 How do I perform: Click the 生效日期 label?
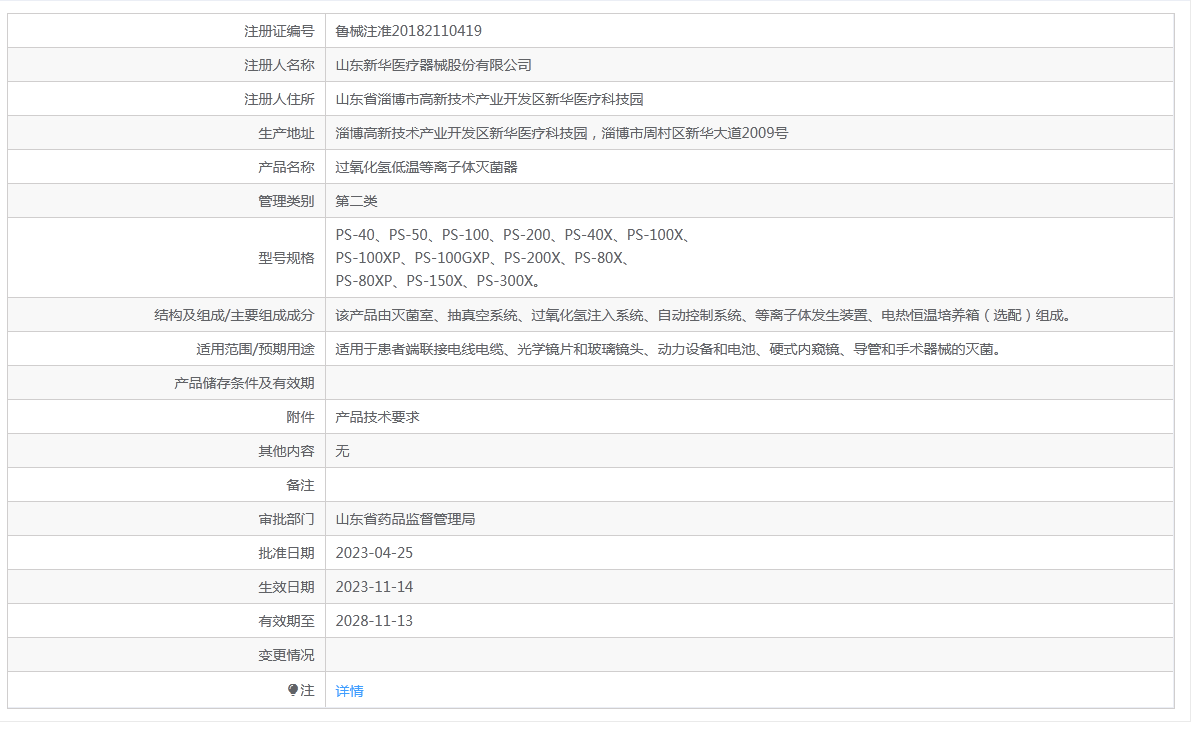pos(286,587)
